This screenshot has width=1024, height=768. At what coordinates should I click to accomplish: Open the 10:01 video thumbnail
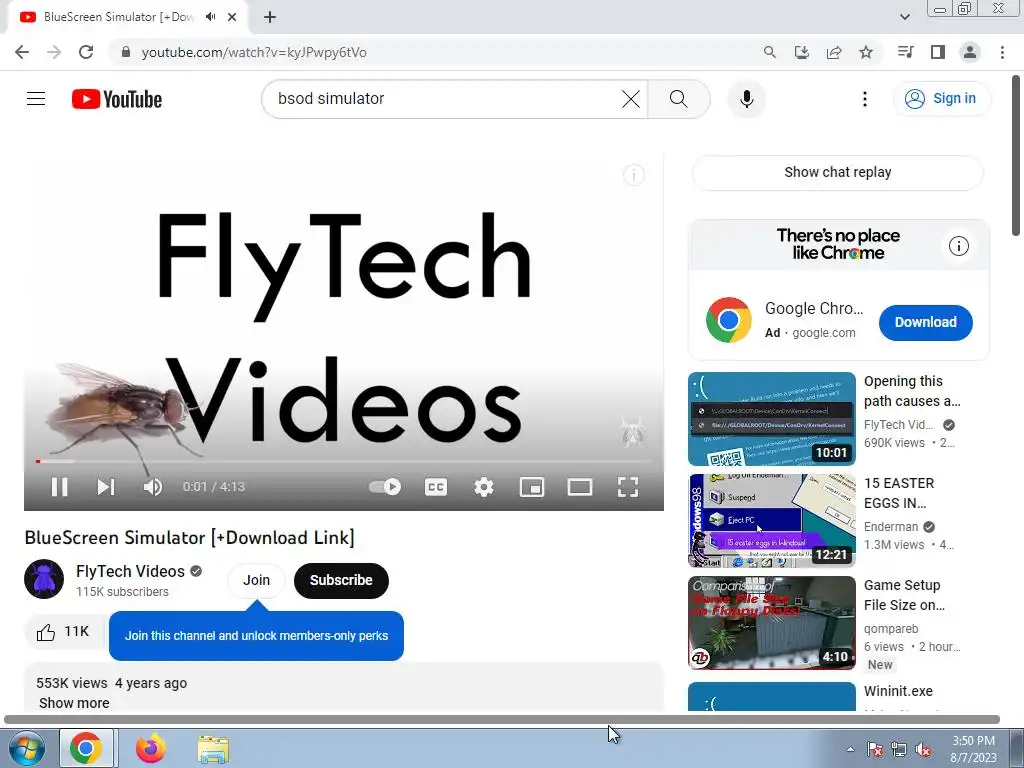tap(772, 419)
